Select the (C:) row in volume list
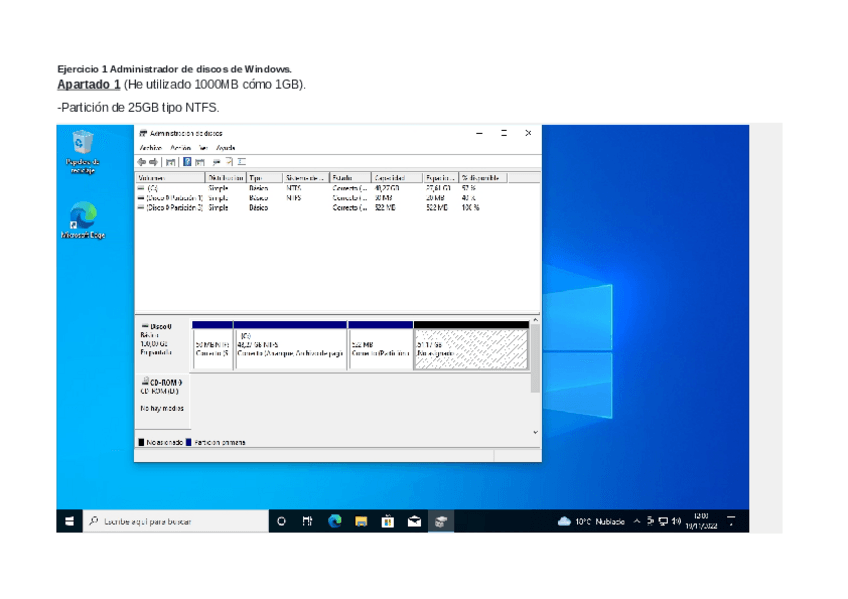This screenshot has width=848, height=599. [x=153, y=187]
